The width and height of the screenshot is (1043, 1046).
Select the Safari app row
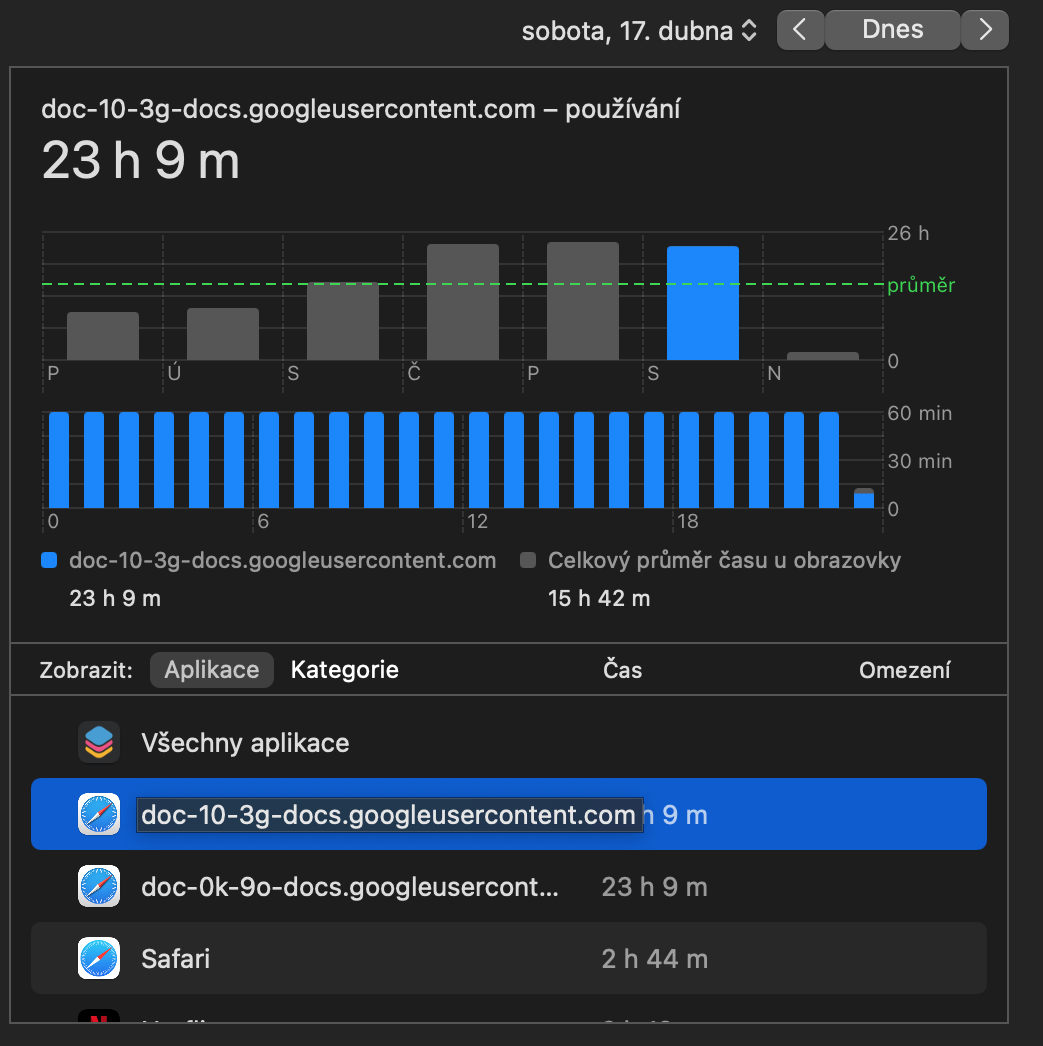coord(509,958)
